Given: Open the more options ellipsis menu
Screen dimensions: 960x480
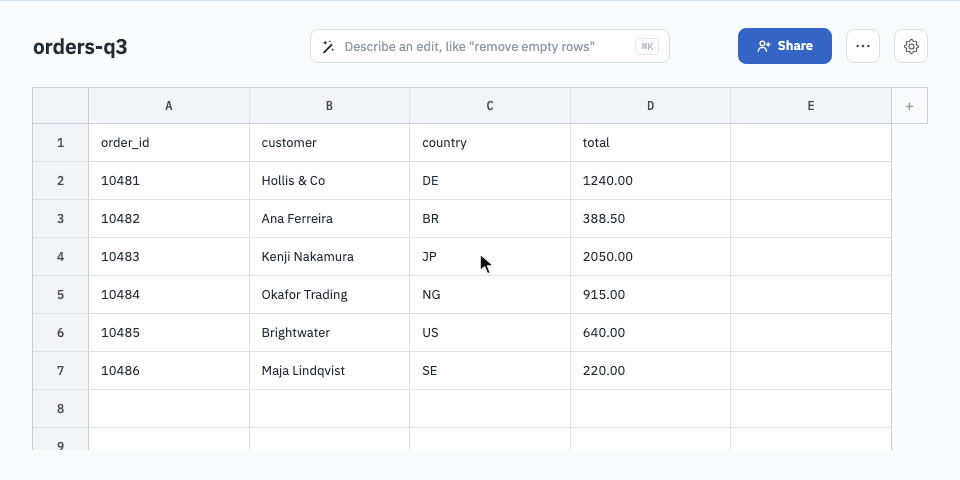Looking at the screenshot, I should coord(863,46).
